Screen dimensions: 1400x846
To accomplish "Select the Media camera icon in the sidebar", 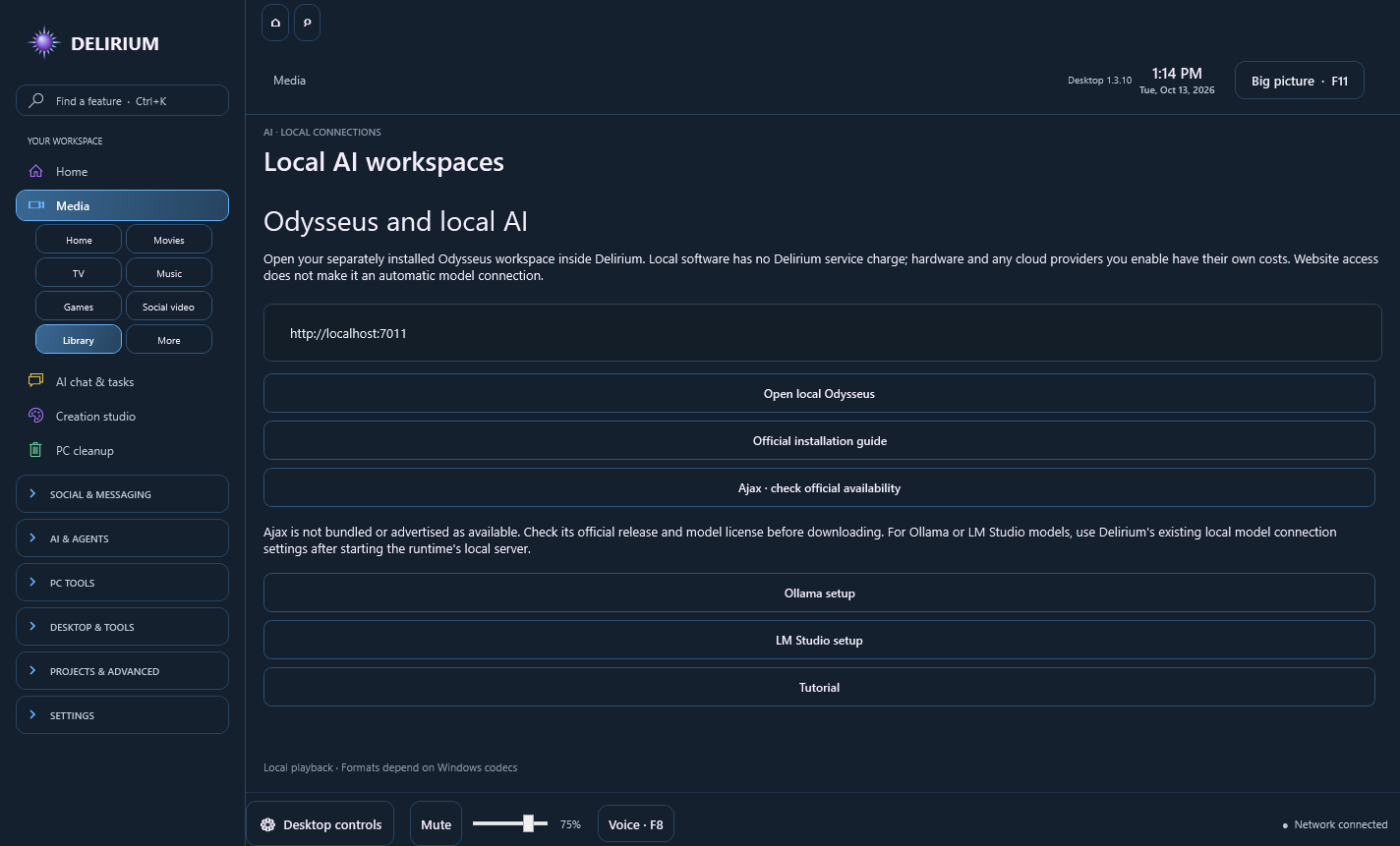I will [36, 205].
